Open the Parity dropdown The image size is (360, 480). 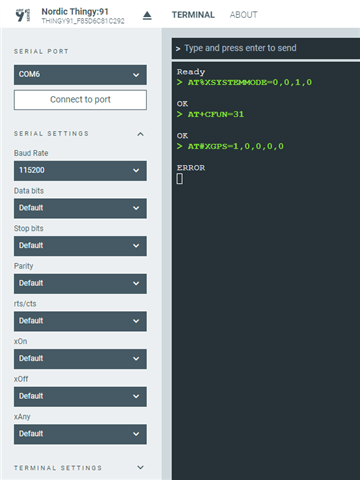coord(80,284)
